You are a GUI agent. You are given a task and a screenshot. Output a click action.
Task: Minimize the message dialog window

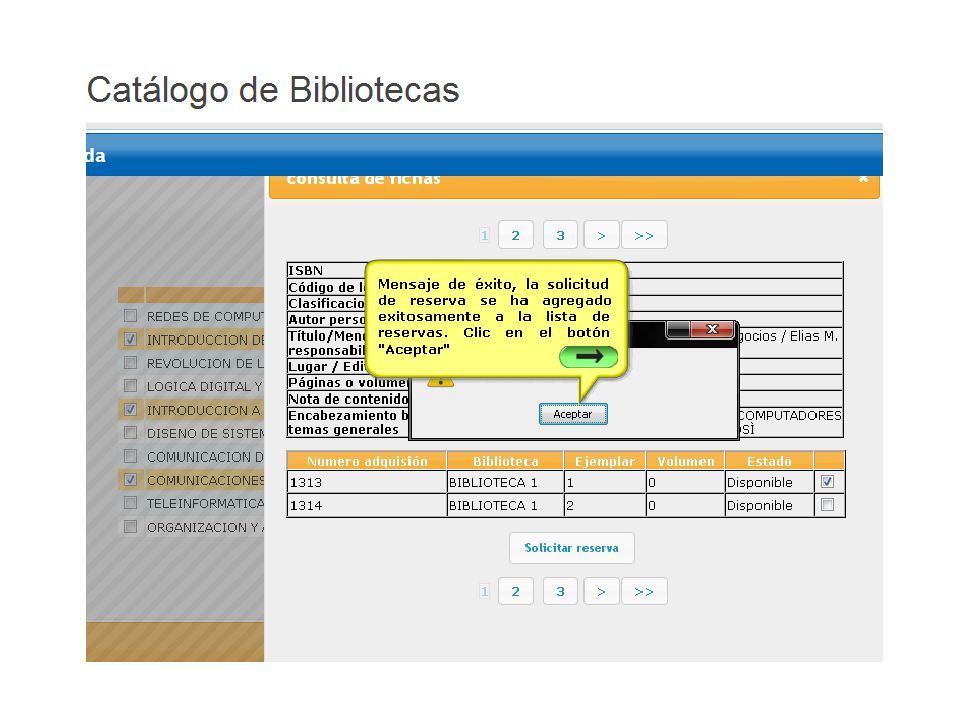click(678, 329)
